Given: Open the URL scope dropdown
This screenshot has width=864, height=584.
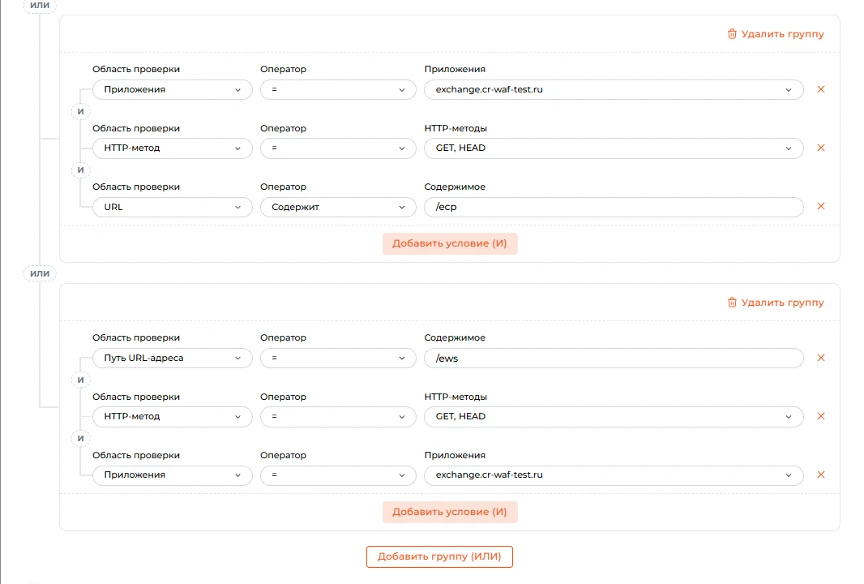Looking at the screenshot, I should tap(172, 207).
